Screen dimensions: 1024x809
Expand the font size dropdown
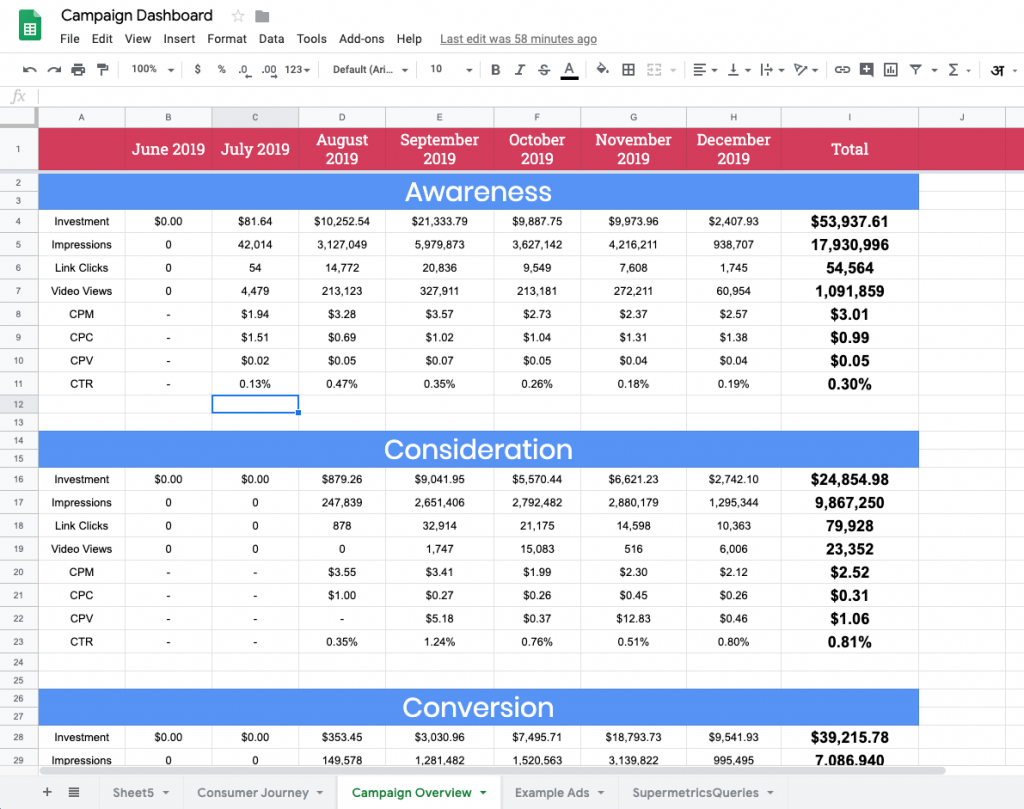[451, 70]
